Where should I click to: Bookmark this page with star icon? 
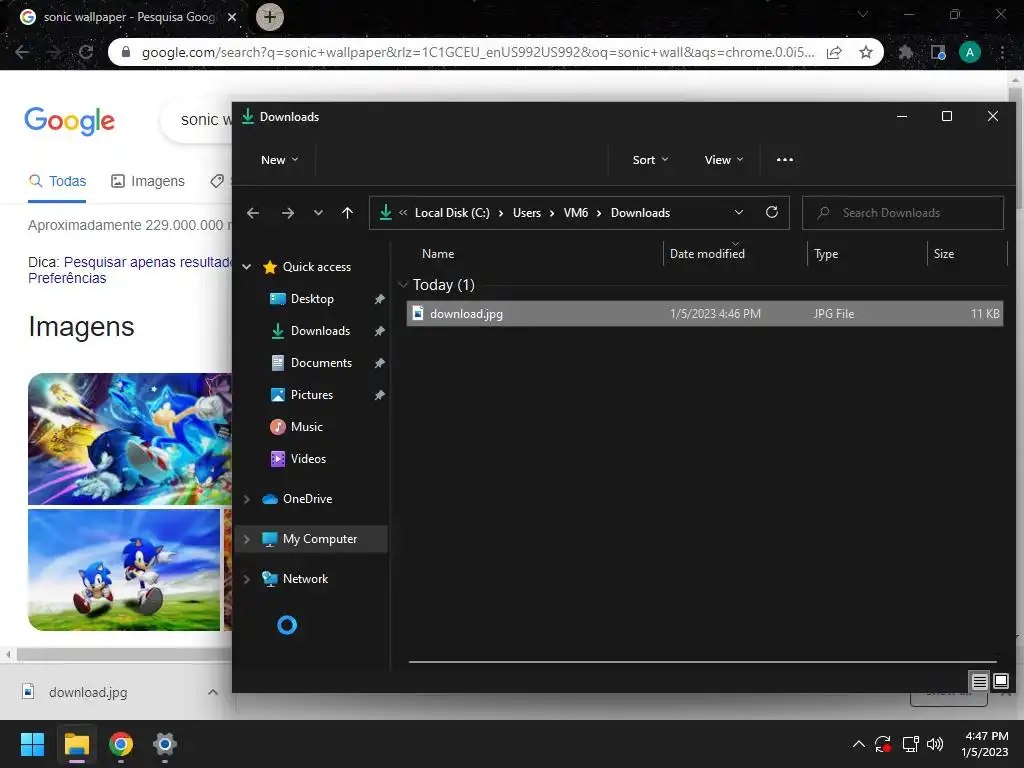tap(866, 52)
